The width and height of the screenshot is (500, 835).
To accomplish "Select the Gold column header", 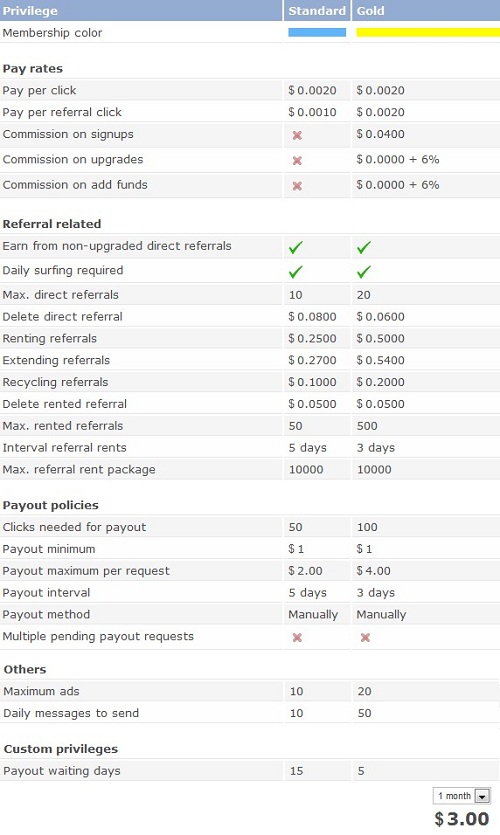I will coord(370,11).
